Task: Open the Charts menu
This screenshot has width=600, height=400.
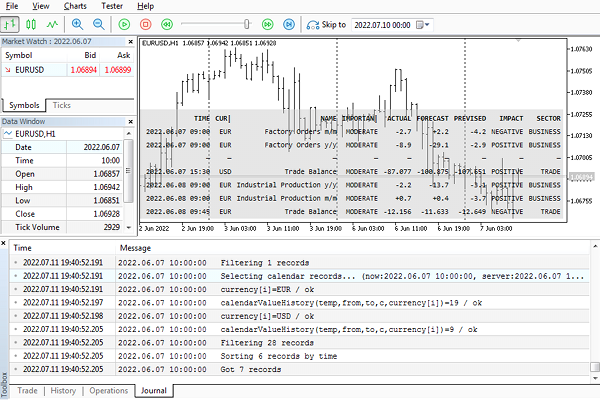Action: tap(75, 6)
